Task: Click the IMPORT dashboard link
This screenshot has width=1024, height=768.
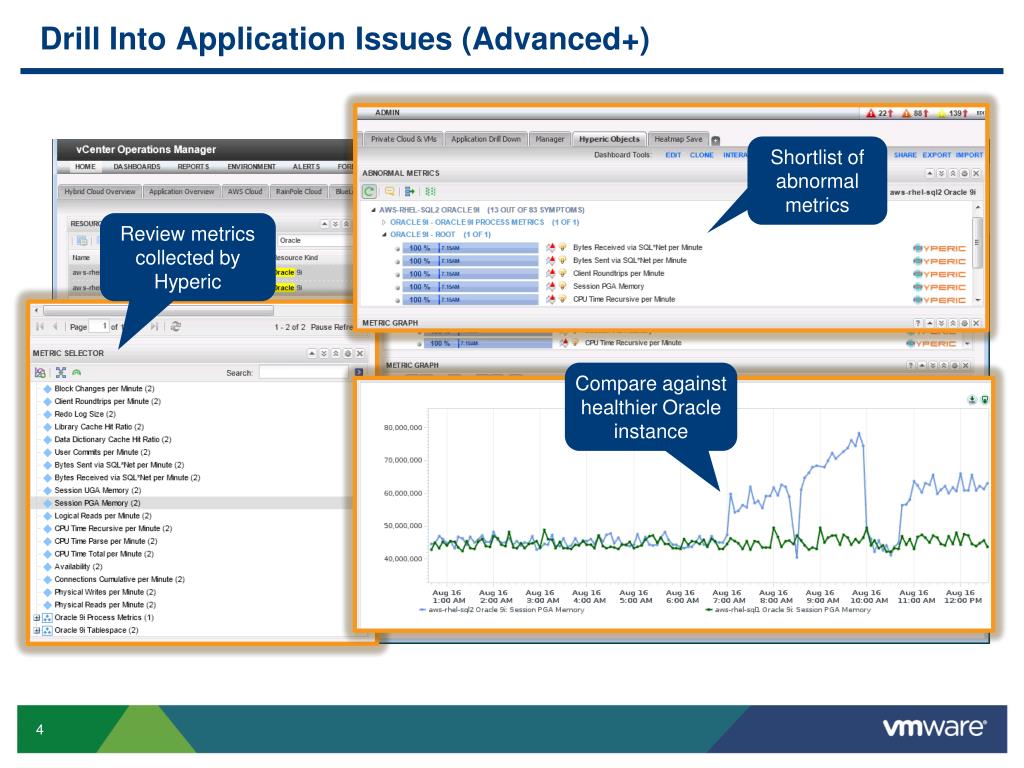Action: [x=969, y=155]
